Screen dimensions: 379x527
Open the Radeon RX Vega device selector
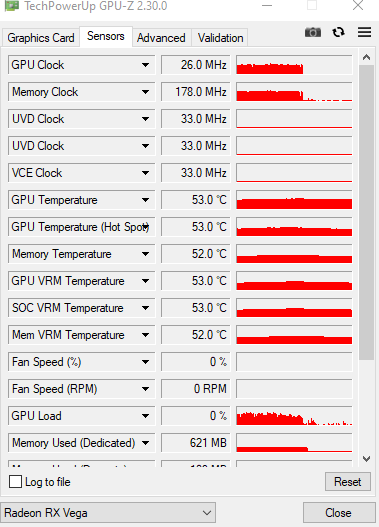tap(108, 513)
